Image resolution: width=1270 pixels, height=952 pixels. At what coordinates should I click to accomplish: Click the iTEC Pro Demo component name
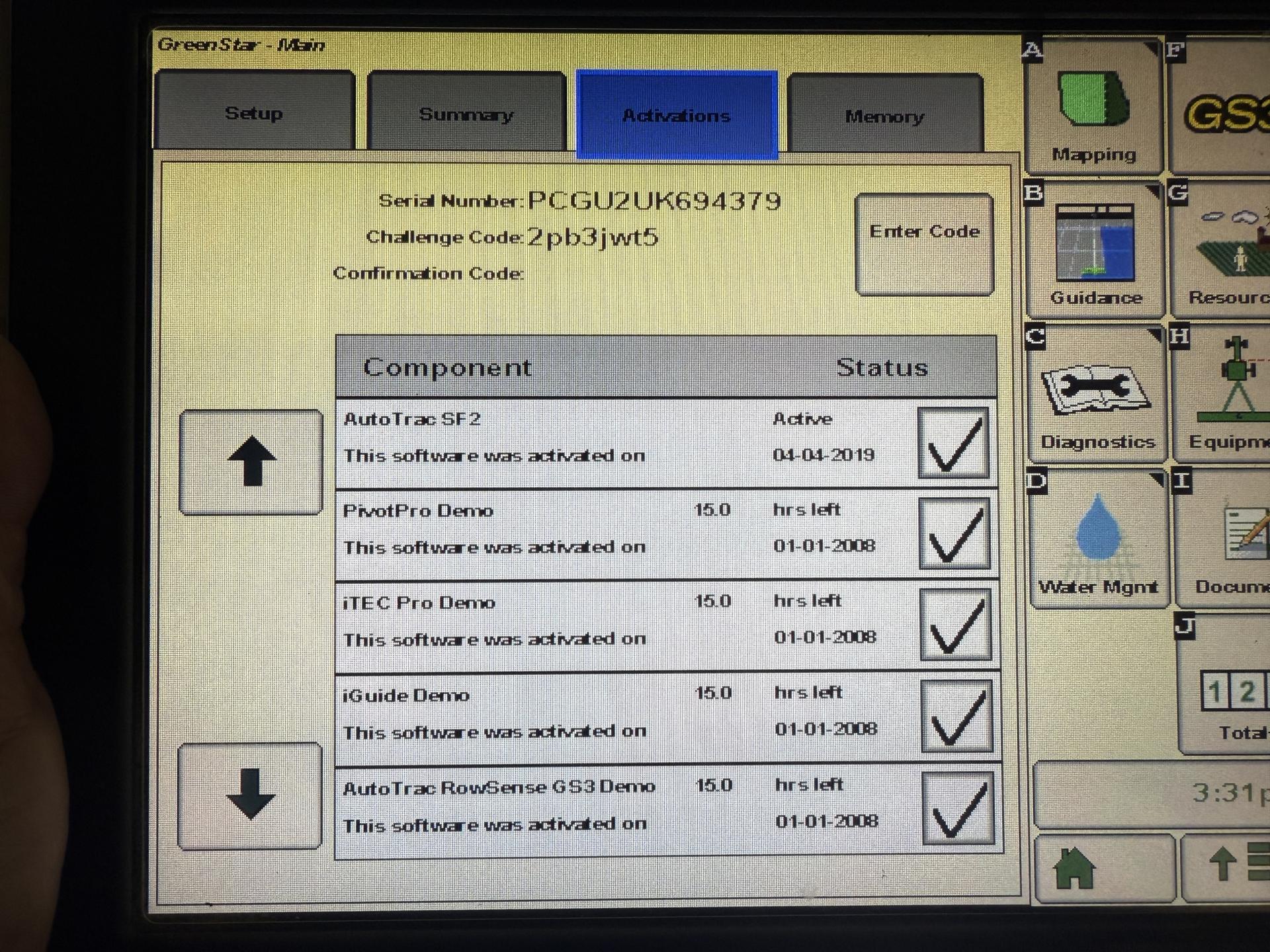click(419, 602)
